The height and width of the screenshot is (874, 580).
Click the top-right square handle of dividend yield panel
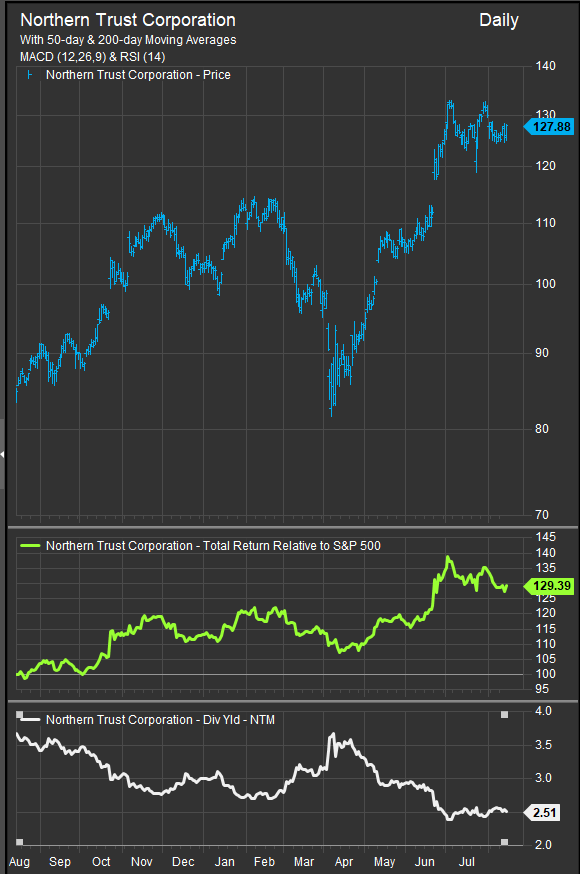(x=504, y=715)
